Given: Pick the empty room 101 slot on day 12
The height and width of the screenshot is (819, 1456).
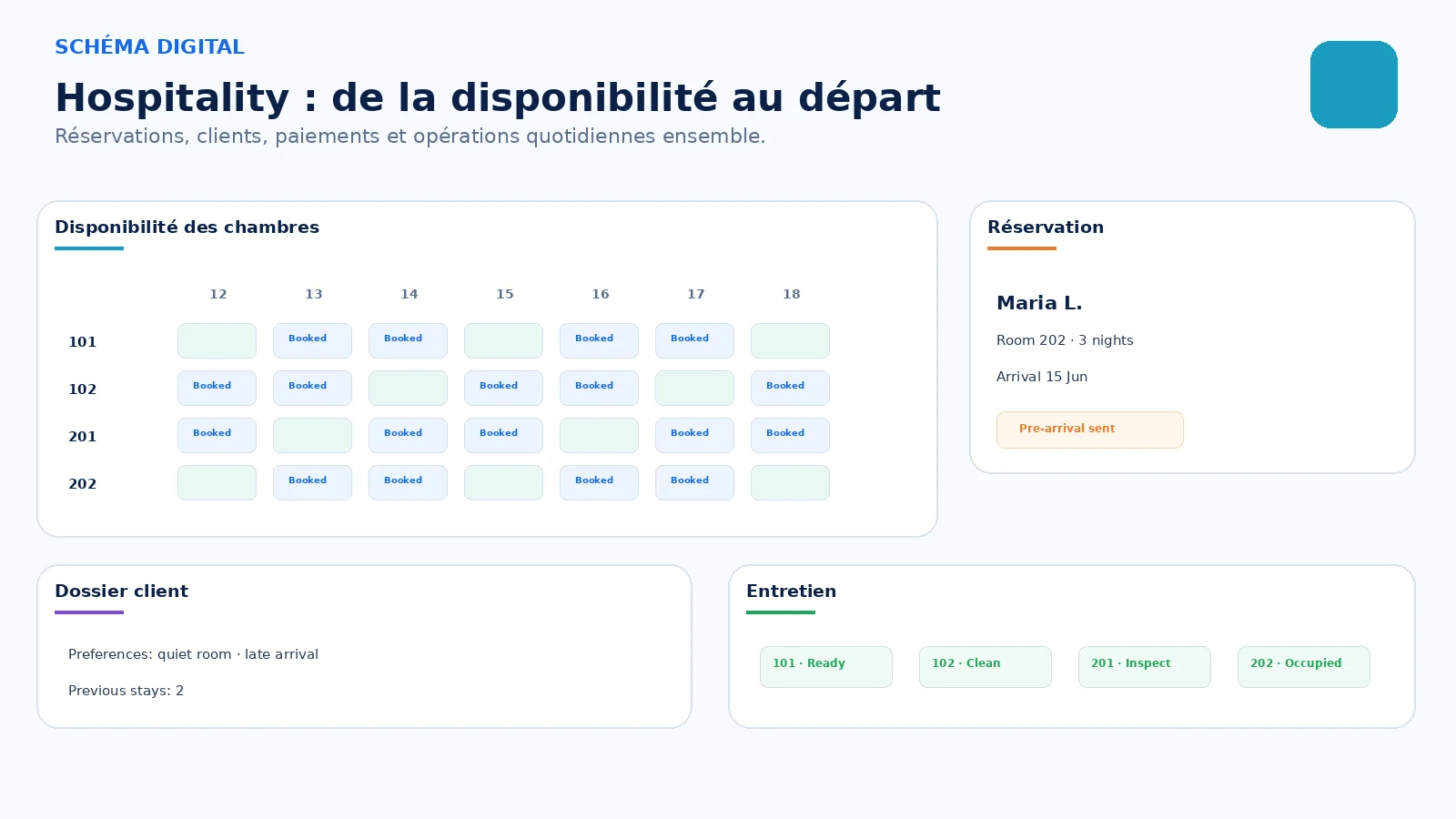Looking at the screenshot, I should click(217, 340).
